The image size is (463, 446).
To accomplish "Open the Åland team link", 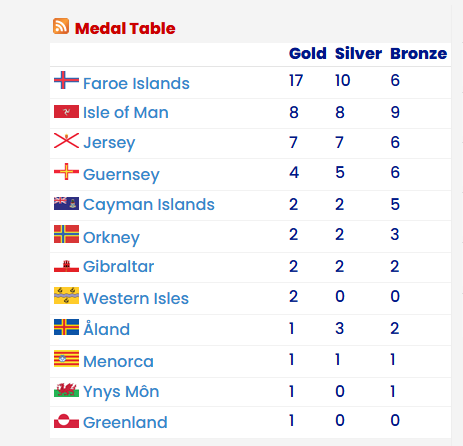I will click(x=106, y=328).
